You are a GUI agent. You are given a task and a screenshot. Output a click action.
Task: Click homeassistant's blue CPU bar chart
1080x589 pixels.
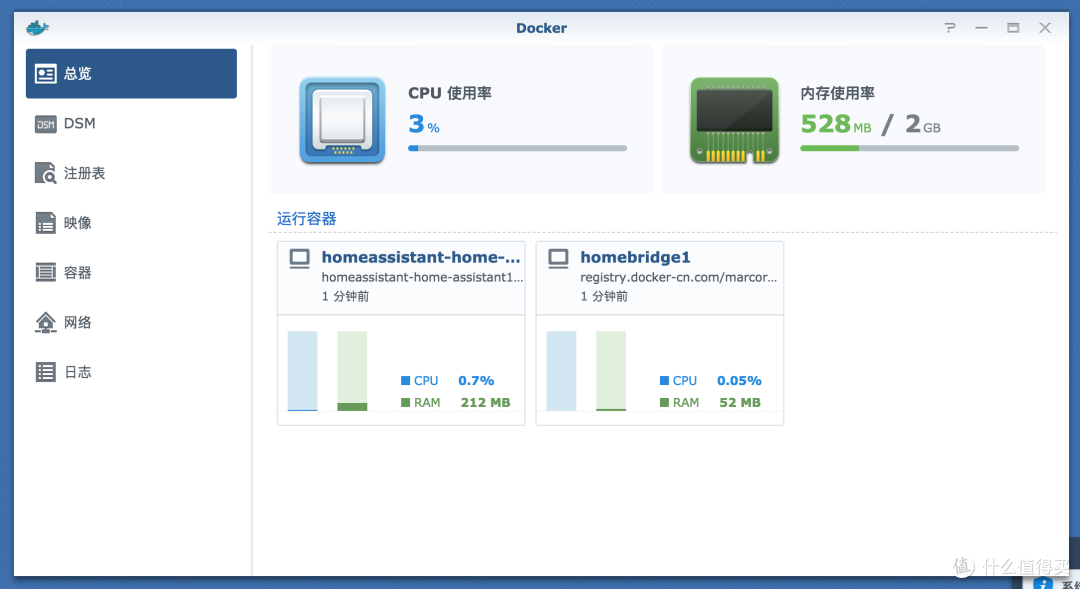(x=302, y=371)
